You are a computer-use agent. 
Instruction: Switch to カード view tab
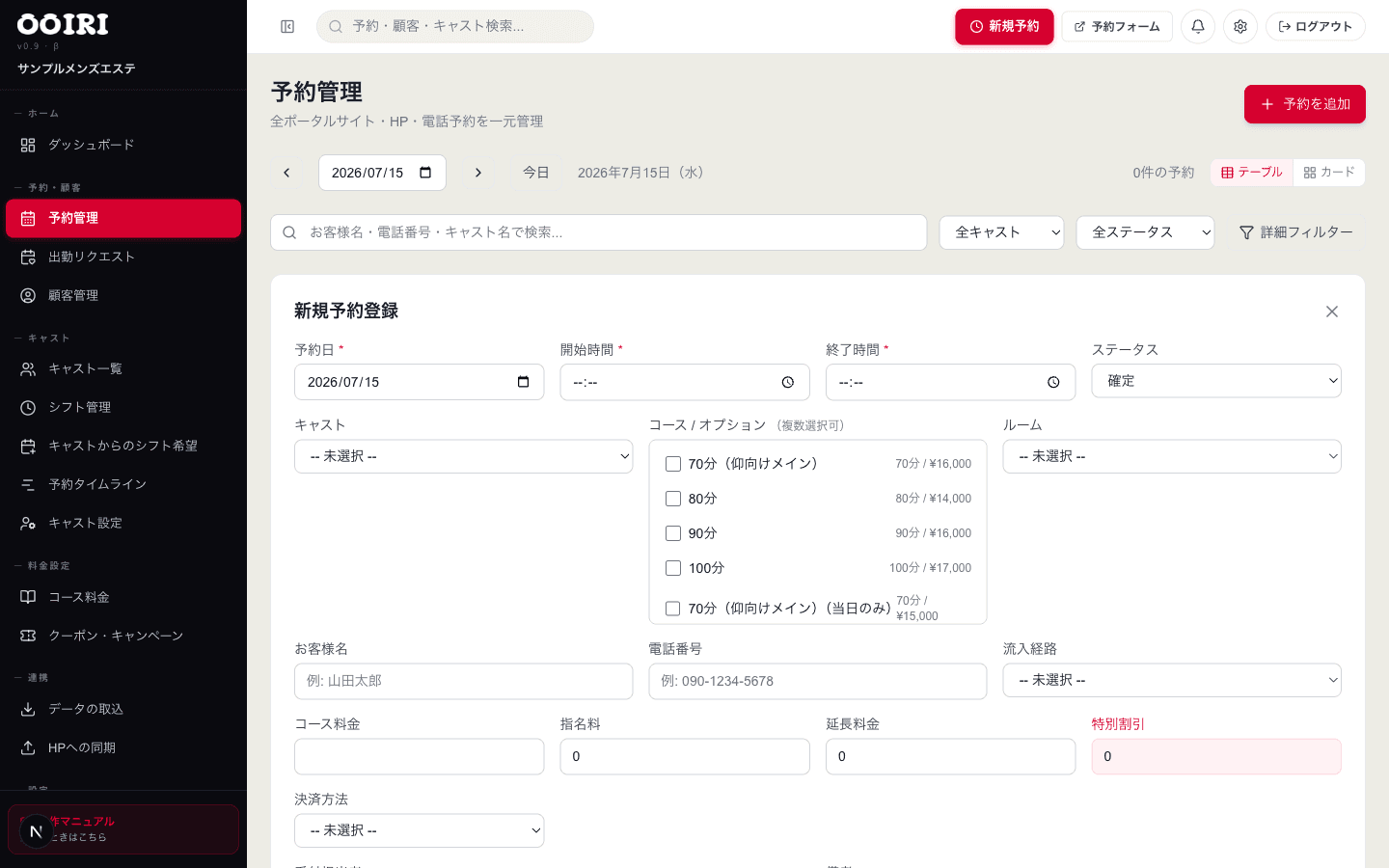1329,173
